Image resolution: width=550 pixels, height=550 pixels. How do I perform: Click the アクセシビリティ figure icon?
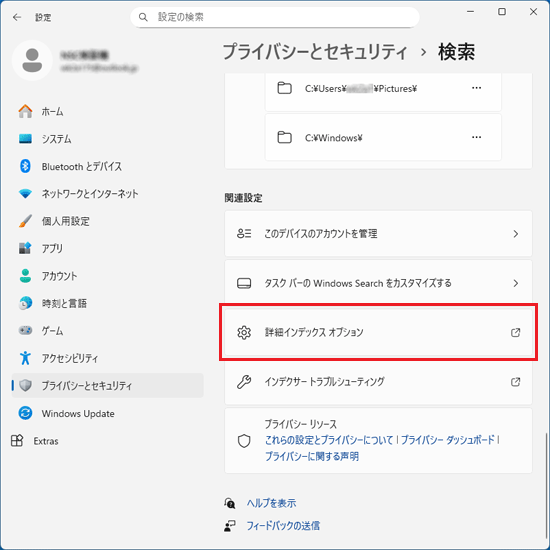click(25, 358)
